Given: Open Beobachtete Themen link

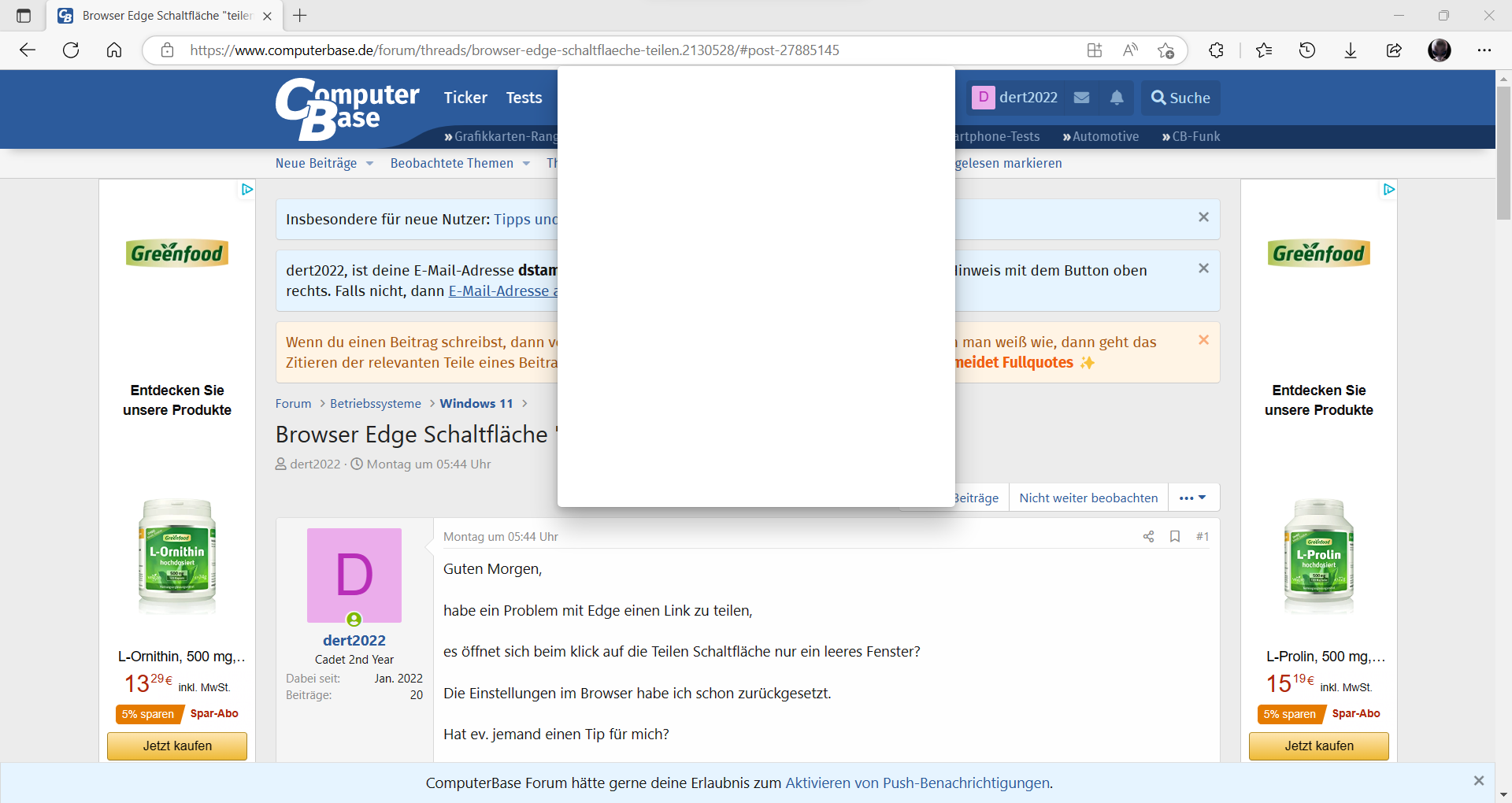Looking at the screenshot, I should point(451,163).
